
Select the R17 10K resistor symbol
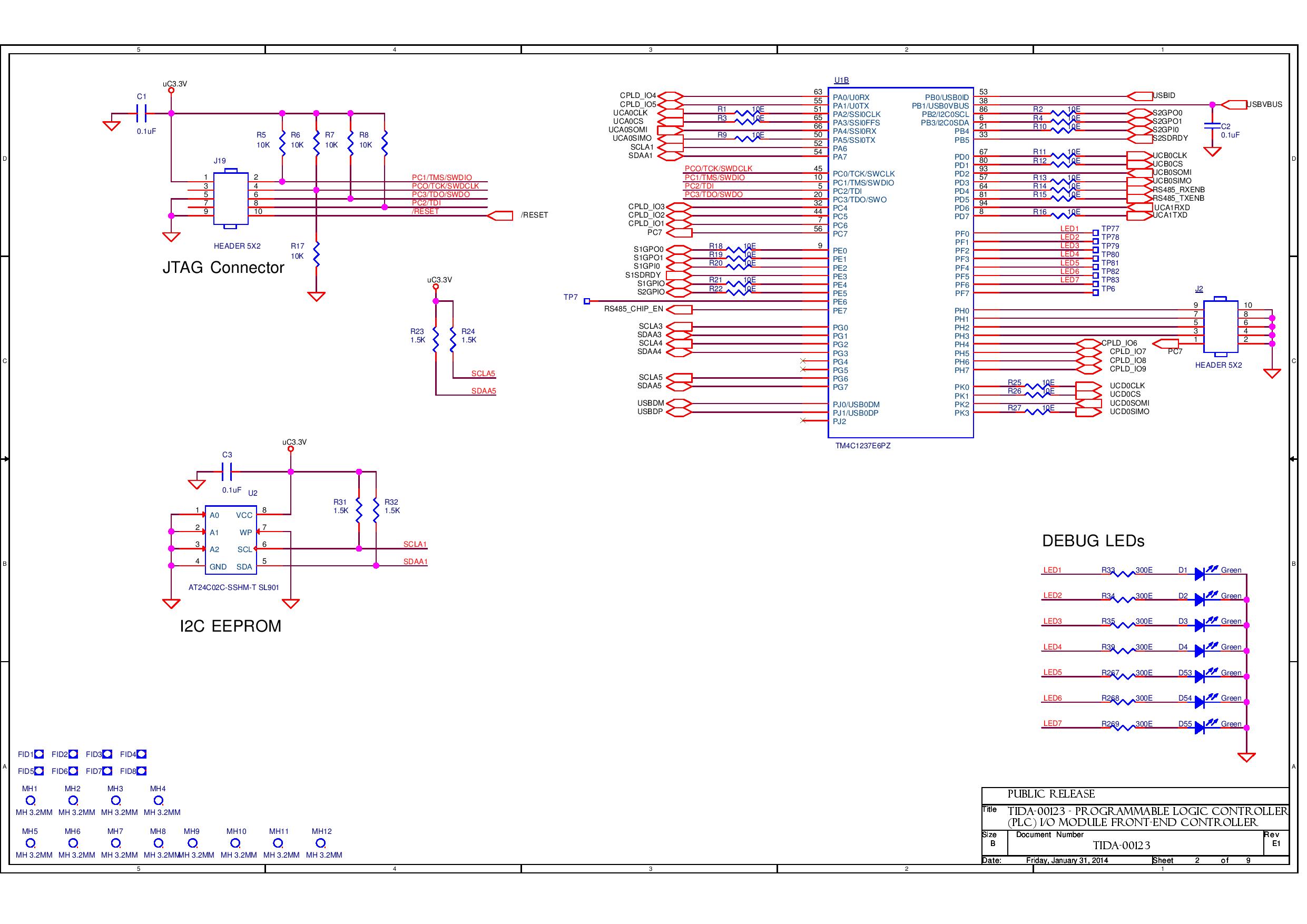pos(317,254)
